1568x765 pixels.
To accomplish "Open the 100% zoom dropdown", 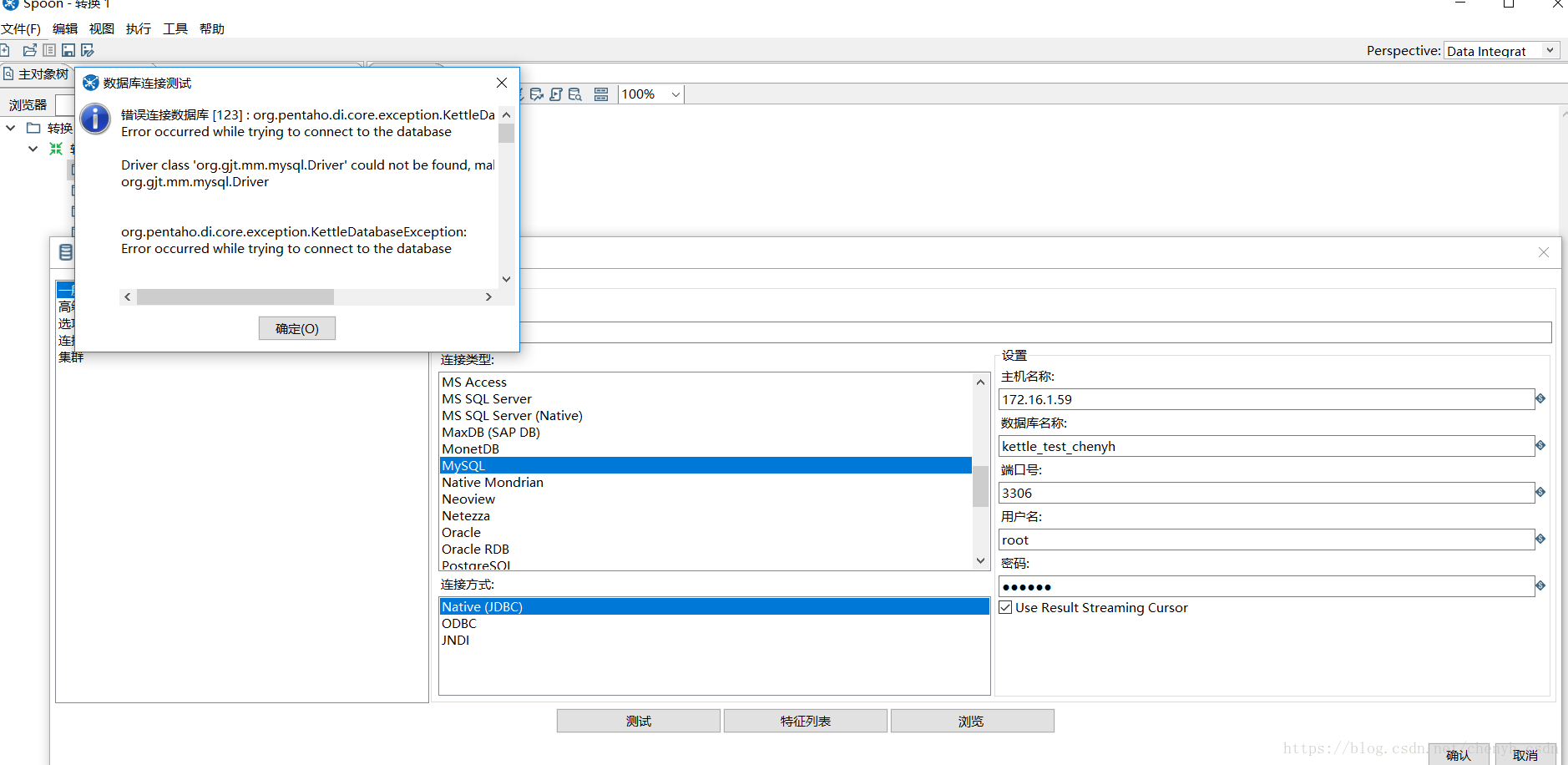I will 651,94.
